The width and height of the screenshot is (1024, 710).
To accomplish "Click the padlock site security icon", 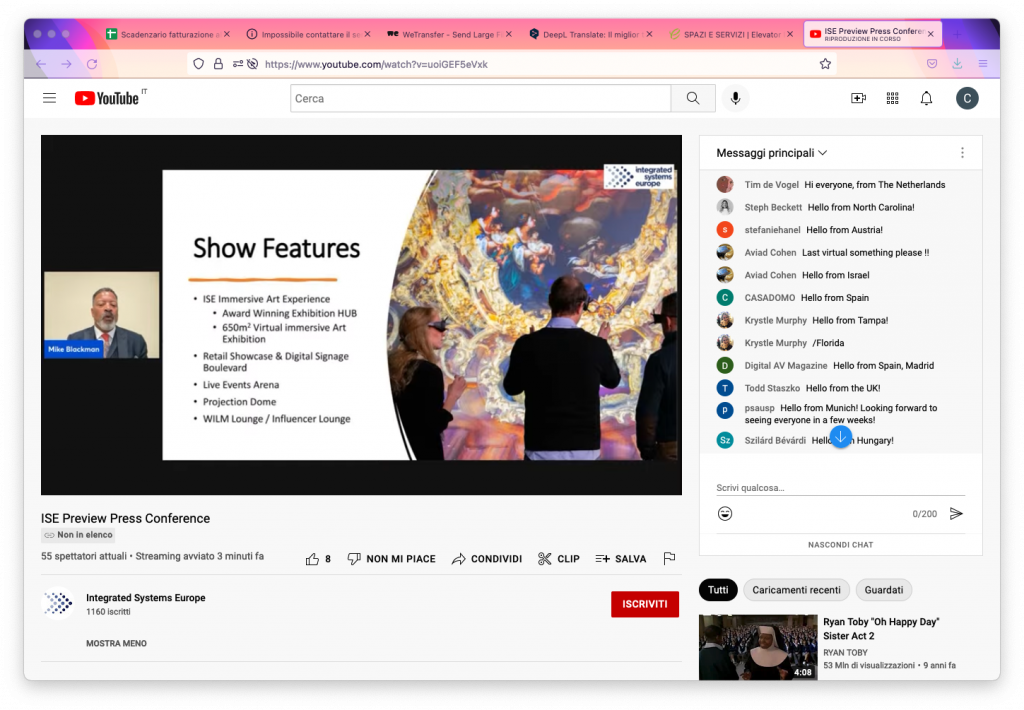I will coord(218,64).
